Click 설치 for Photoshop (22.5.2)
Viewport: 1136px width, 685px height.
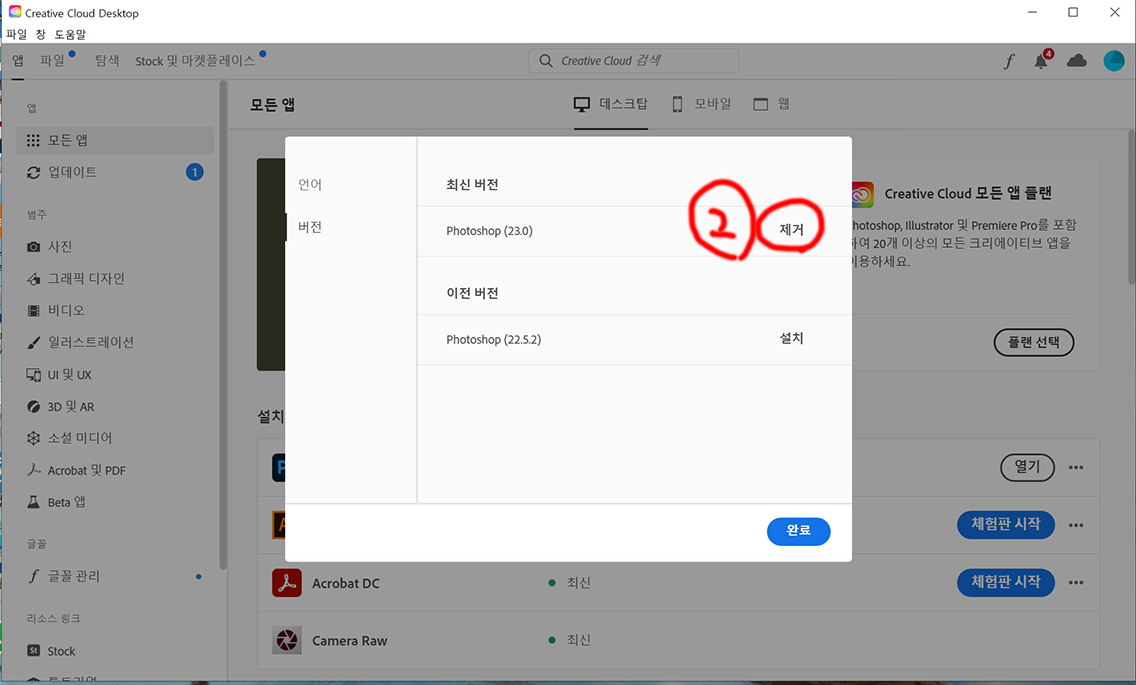pos(791,339)
